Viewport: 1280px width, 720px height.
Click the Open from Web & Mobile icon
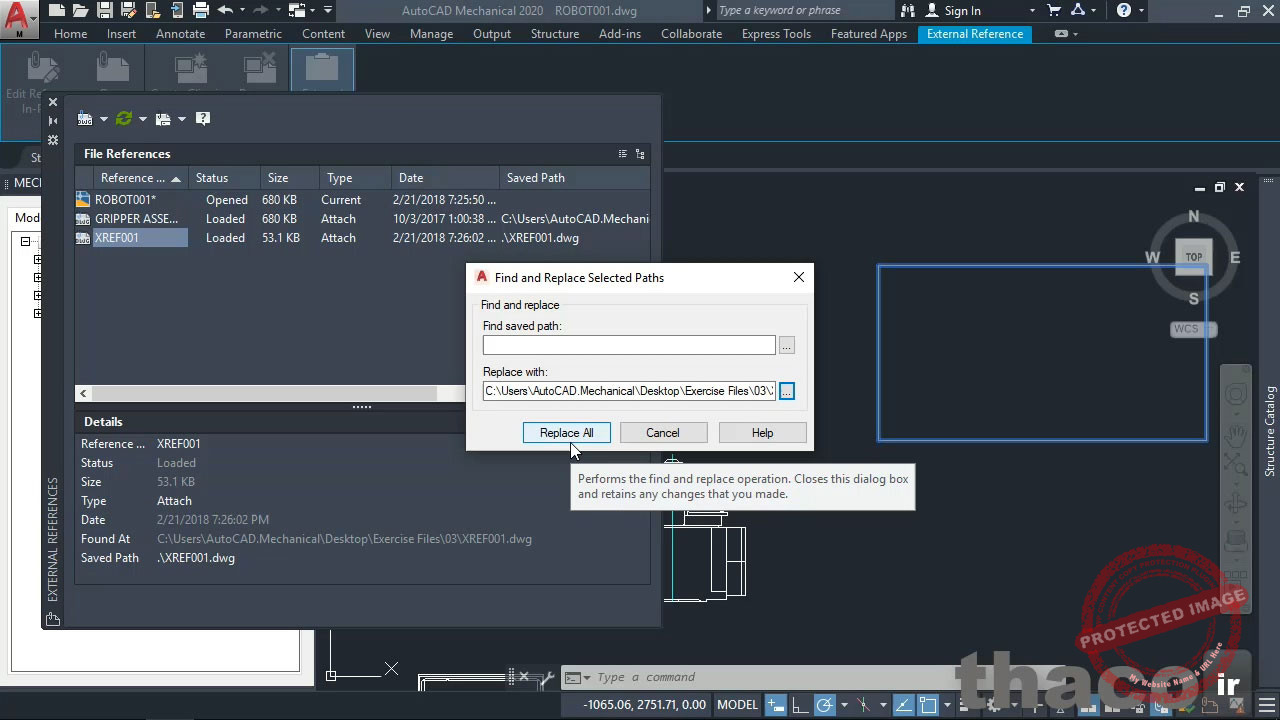pyautogui.click(x=153, y=11)
